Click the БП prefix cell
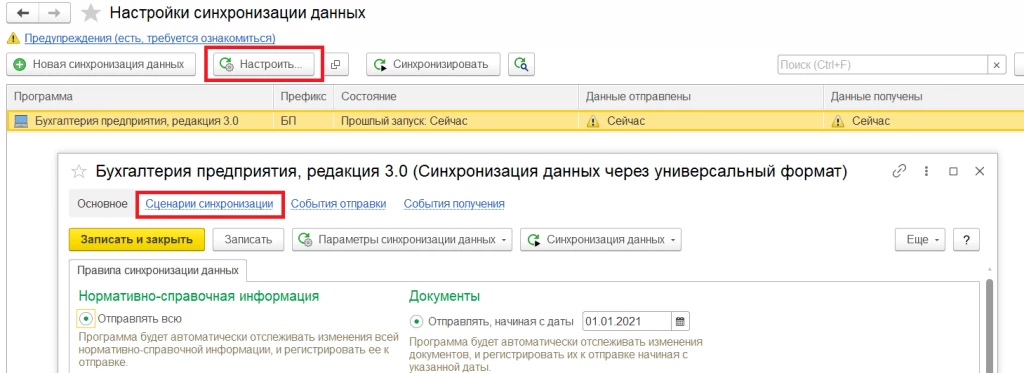1024x373 pixels. (x=303, y=120)
